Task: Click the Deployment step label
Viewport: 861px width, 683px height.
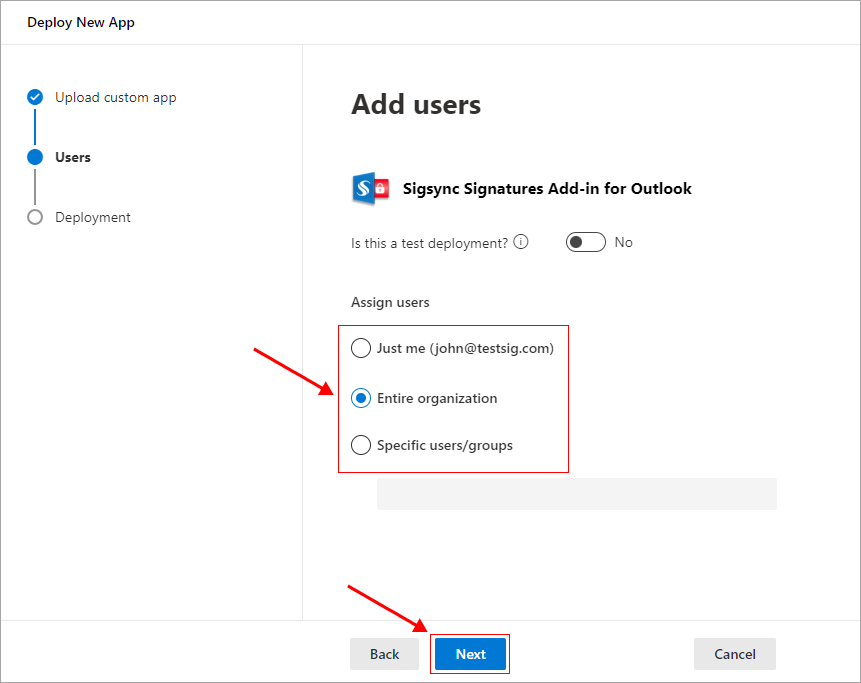Action: [91, 217]
